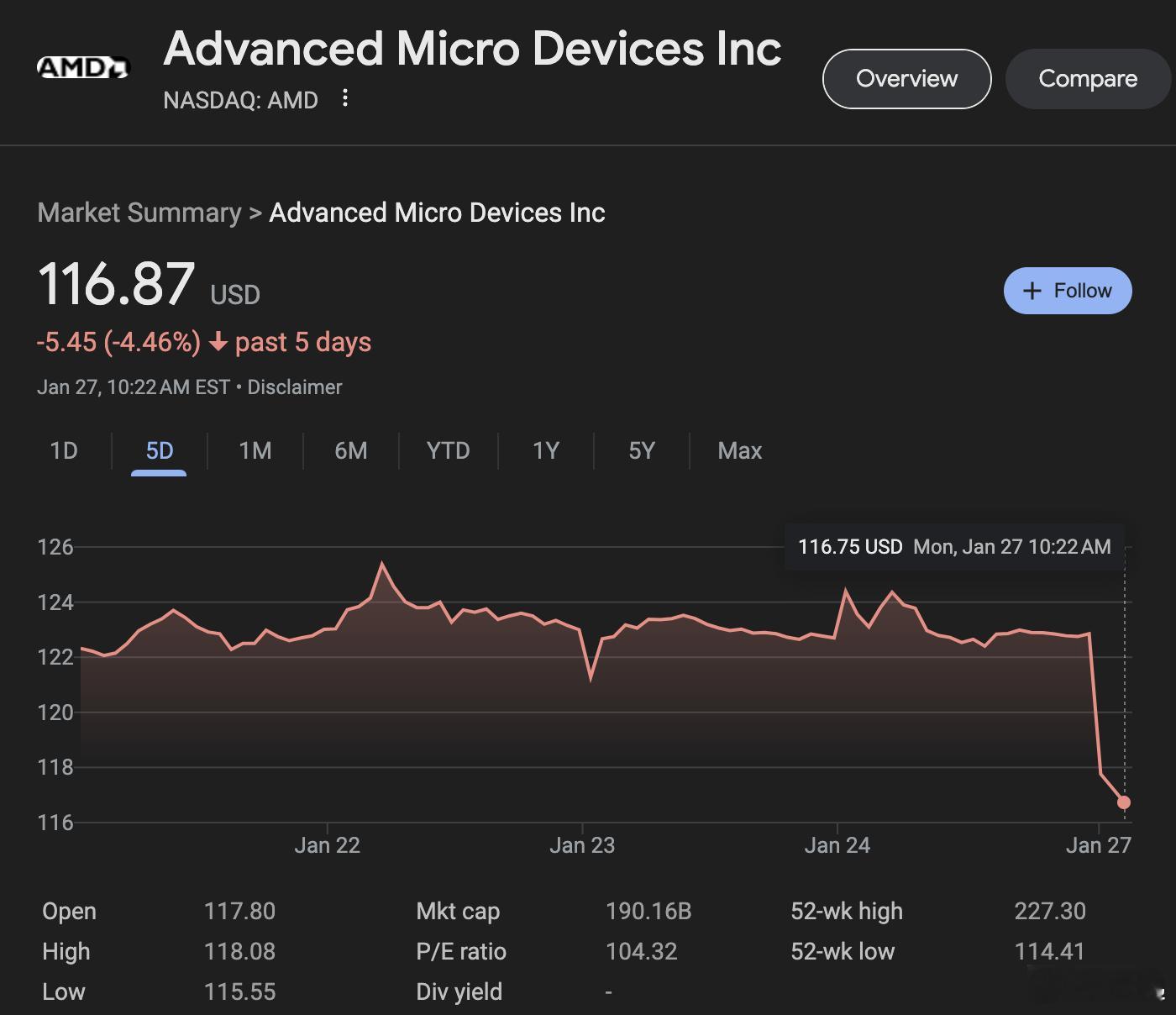Click the plus icon in Follow button
Viewport: 1176px width, 1015px height.
click(1032, 291)
